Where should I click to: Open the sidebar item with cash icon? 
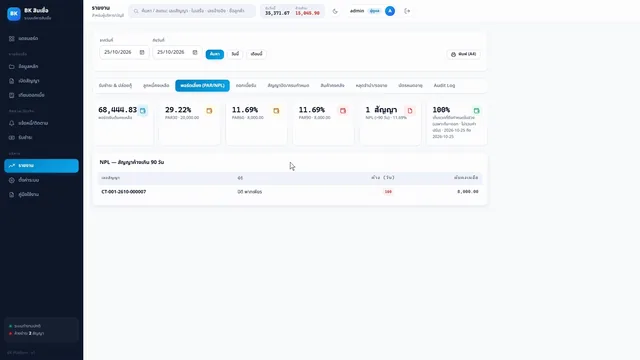click(41, 138)
